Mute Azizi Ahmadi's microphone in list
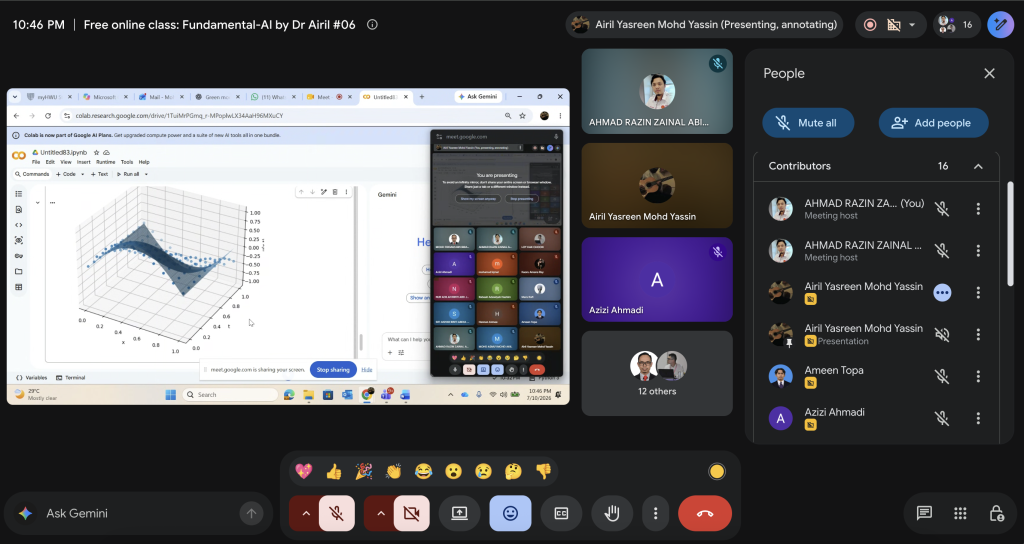Viewport: 1024px width, 544px height. click(x=942, y=418)
